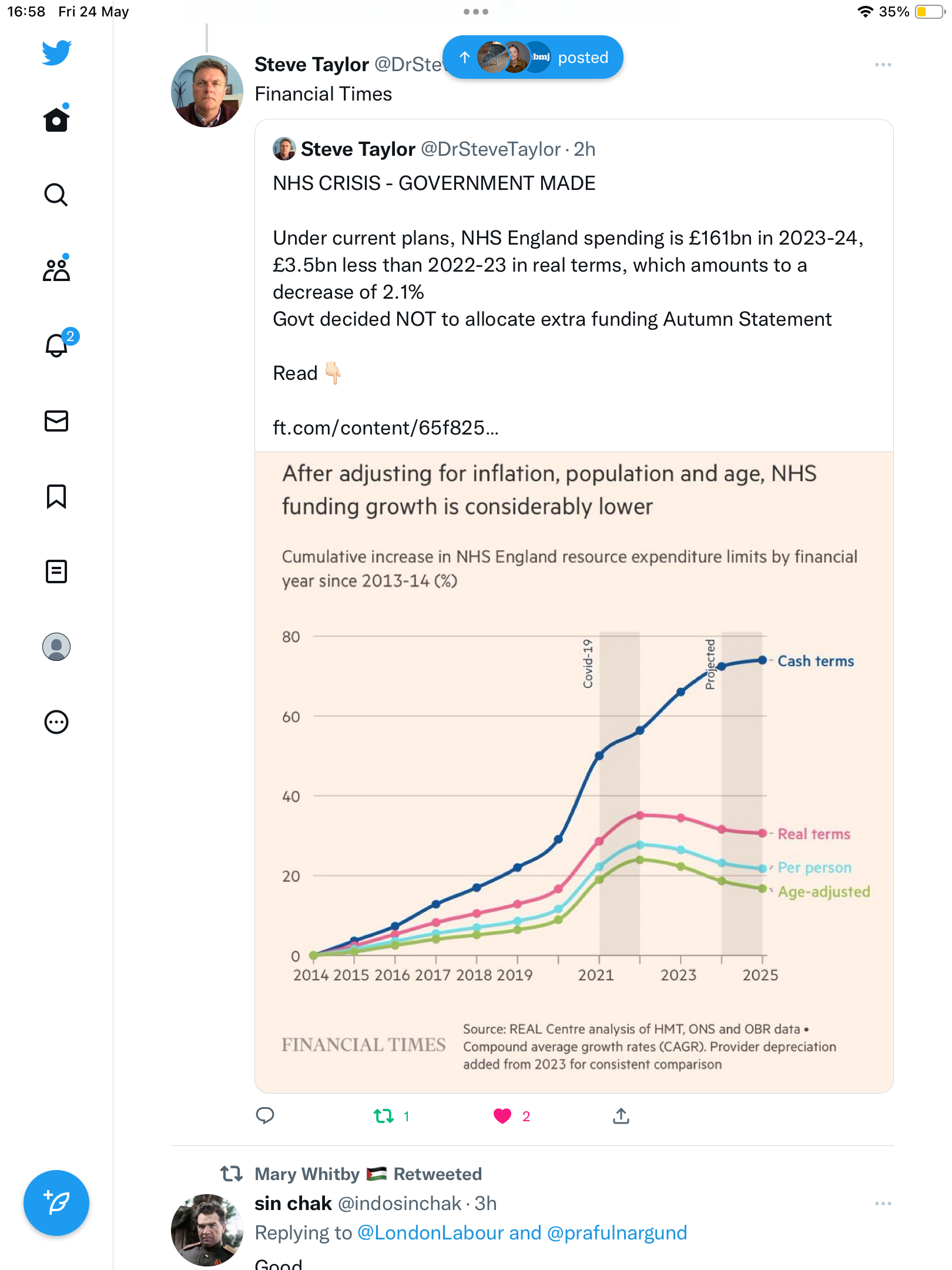Tap the Wi-Fi status icon
The image size is (952, 1270).
pos(864,11)
